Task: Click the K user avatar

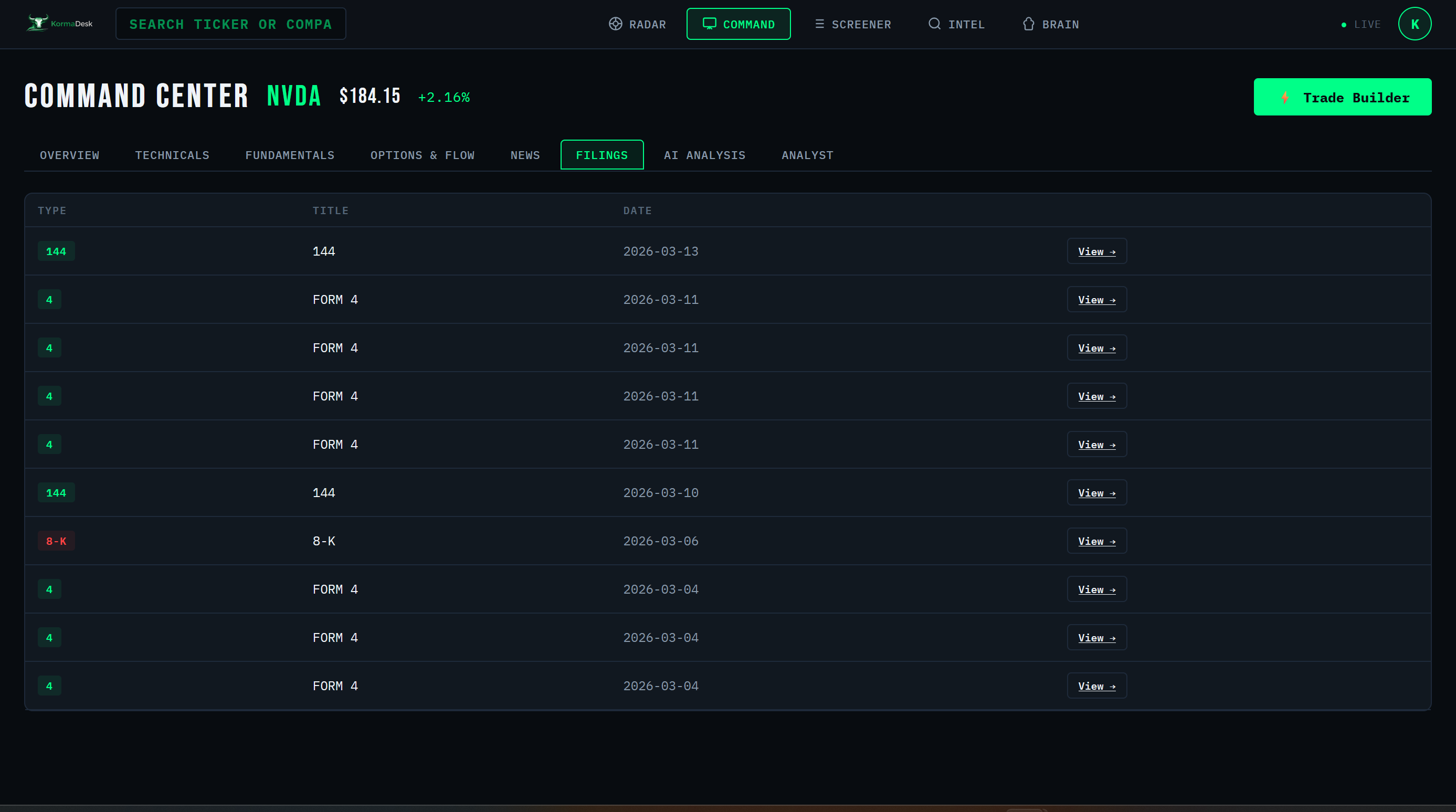Action: 1414,24
